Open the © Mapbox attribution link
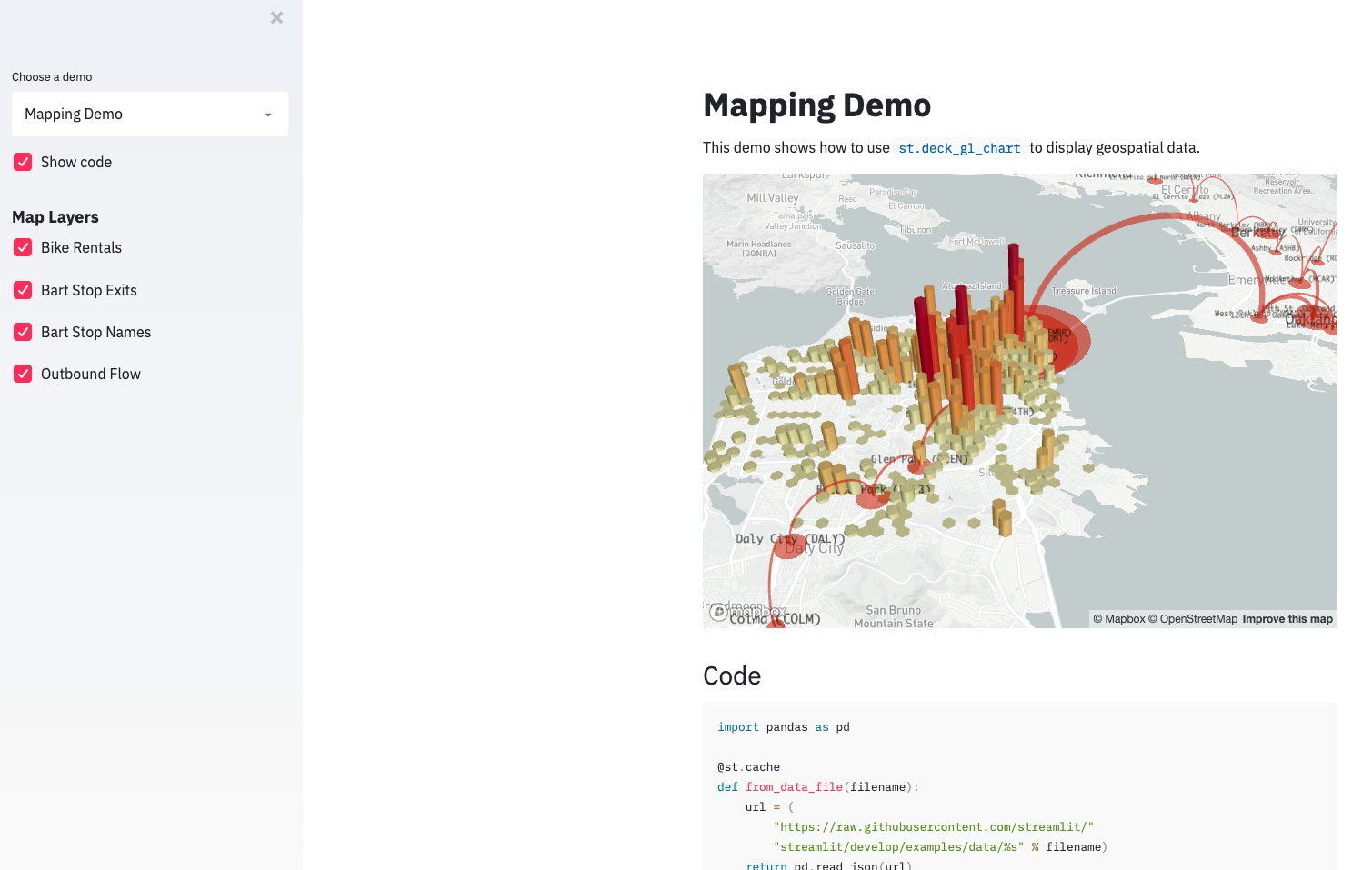 tap(1118, 619)
